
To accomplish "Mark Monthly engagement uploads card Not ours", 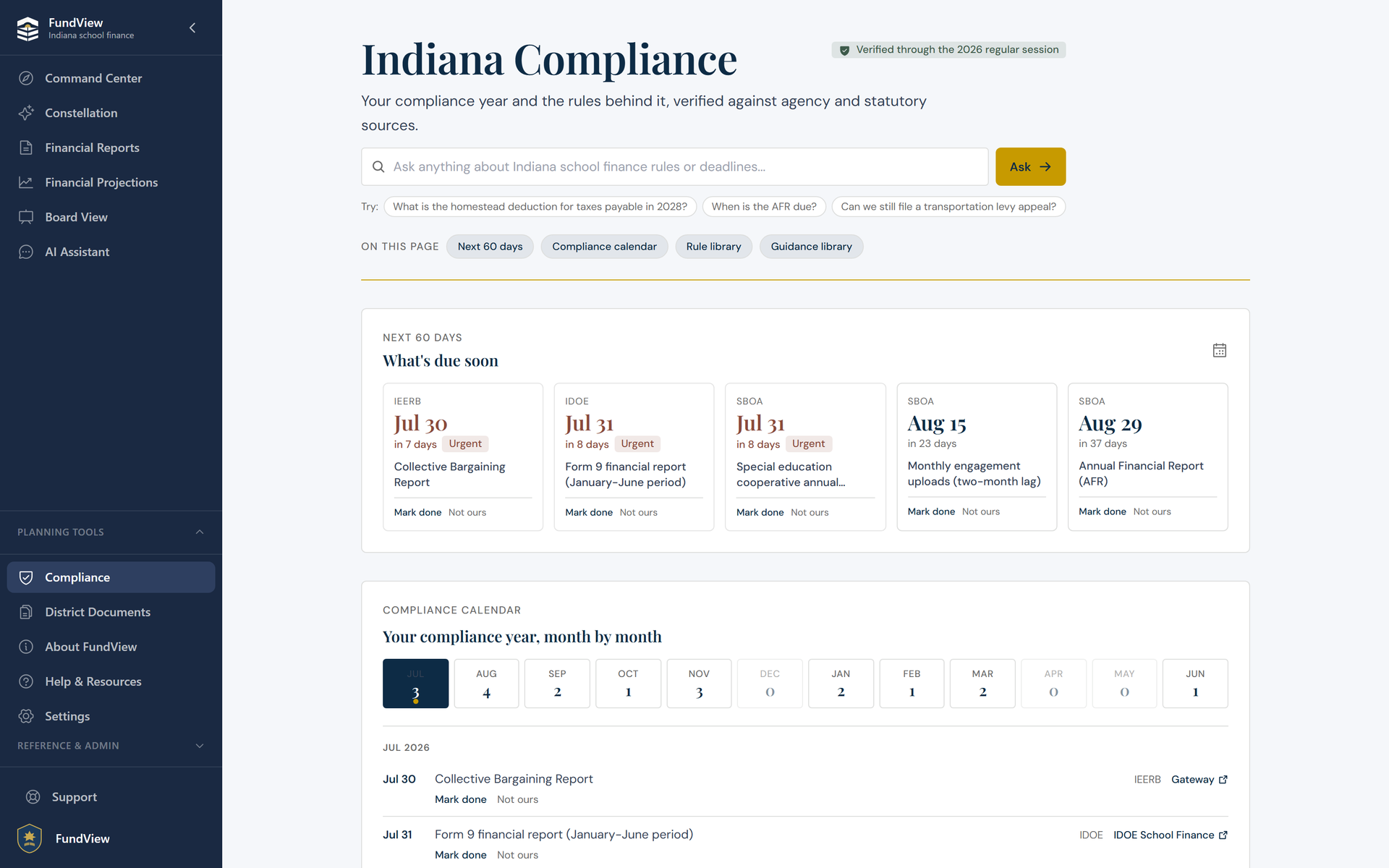I will [980, 511].
